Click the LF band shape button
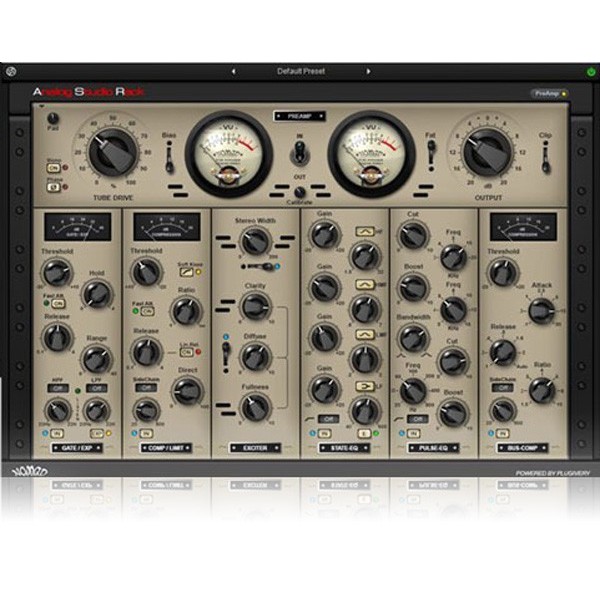Image resolution: width=600 pixels, height=600 pixels. click(x=365, y=386)
